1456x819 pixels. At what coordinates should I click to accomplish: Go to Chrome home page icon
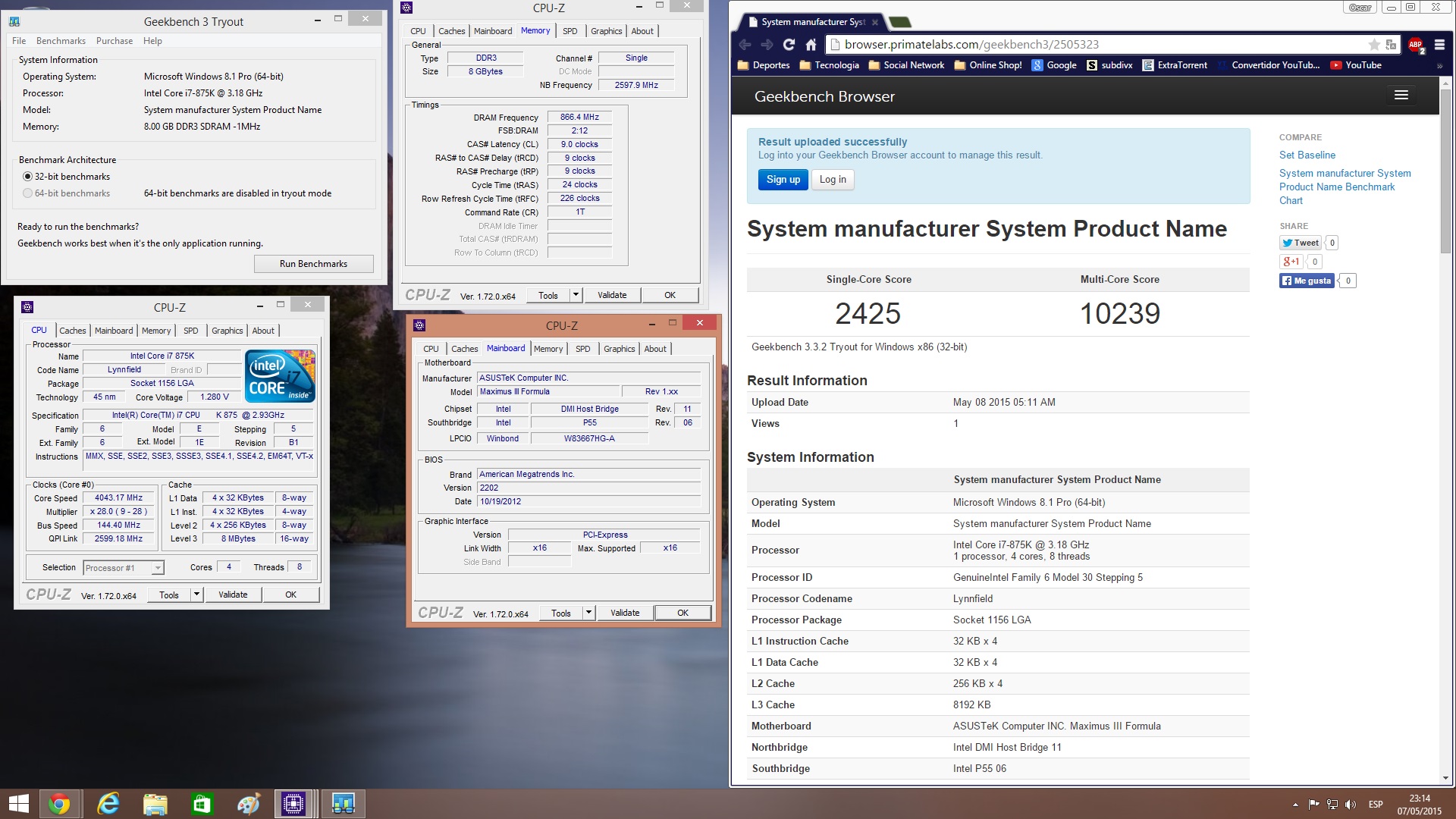pos(811,45)
